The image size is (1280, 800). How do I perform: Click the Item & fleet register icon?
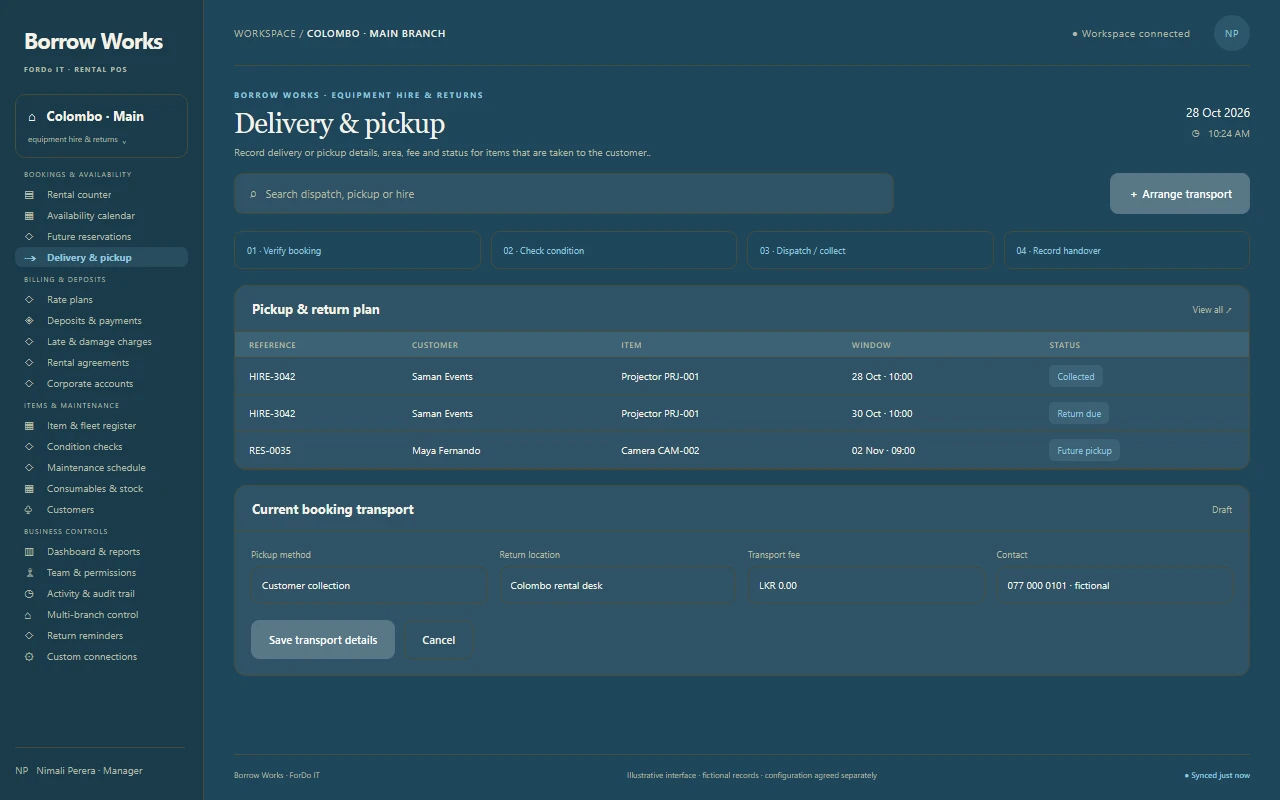click(29, 426)
